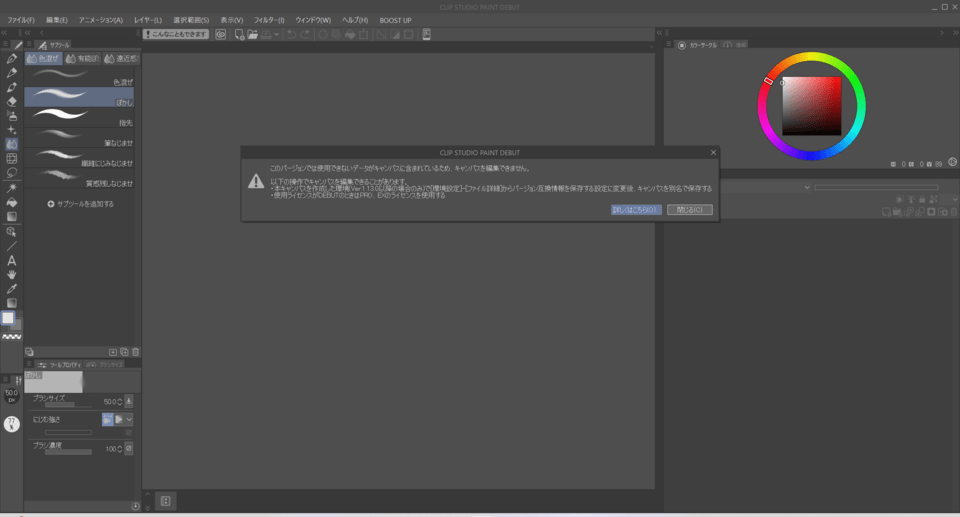The width and height of the screenshot is (960, 517).
Task: Click the 閉じる(C) button in dialog
Action: tap(689, 210)
